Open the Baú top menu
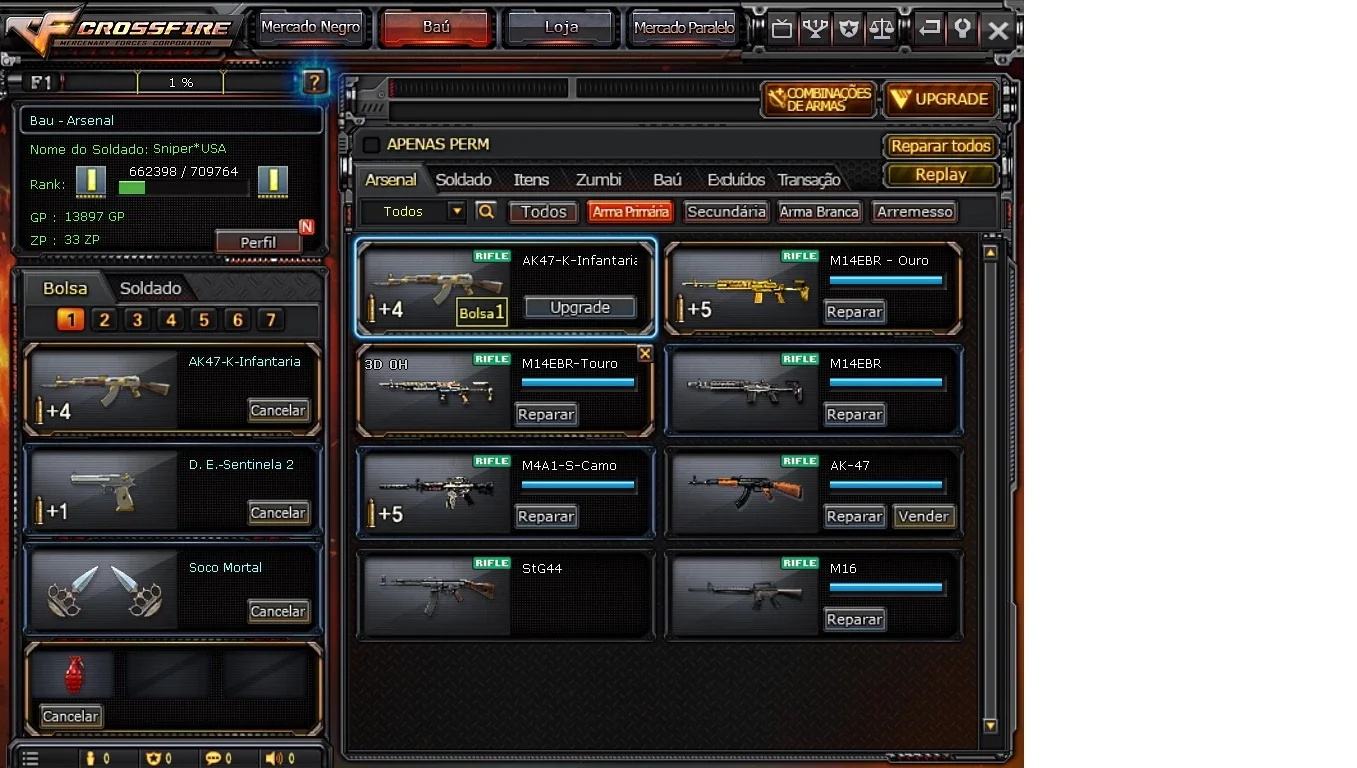 coord(436,28)
